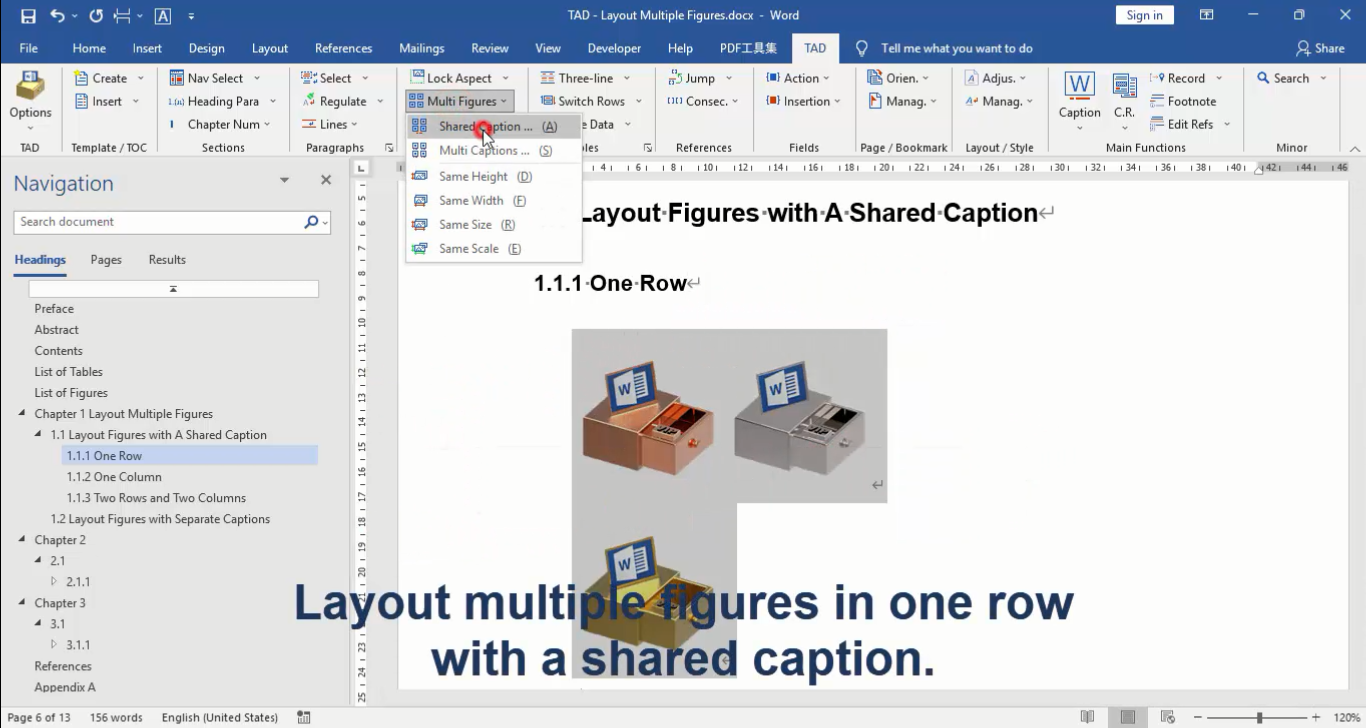Viewport: 1366px width, 728px height.
Task: Click the Orien. page icon
Action: [x=875, y=78]
